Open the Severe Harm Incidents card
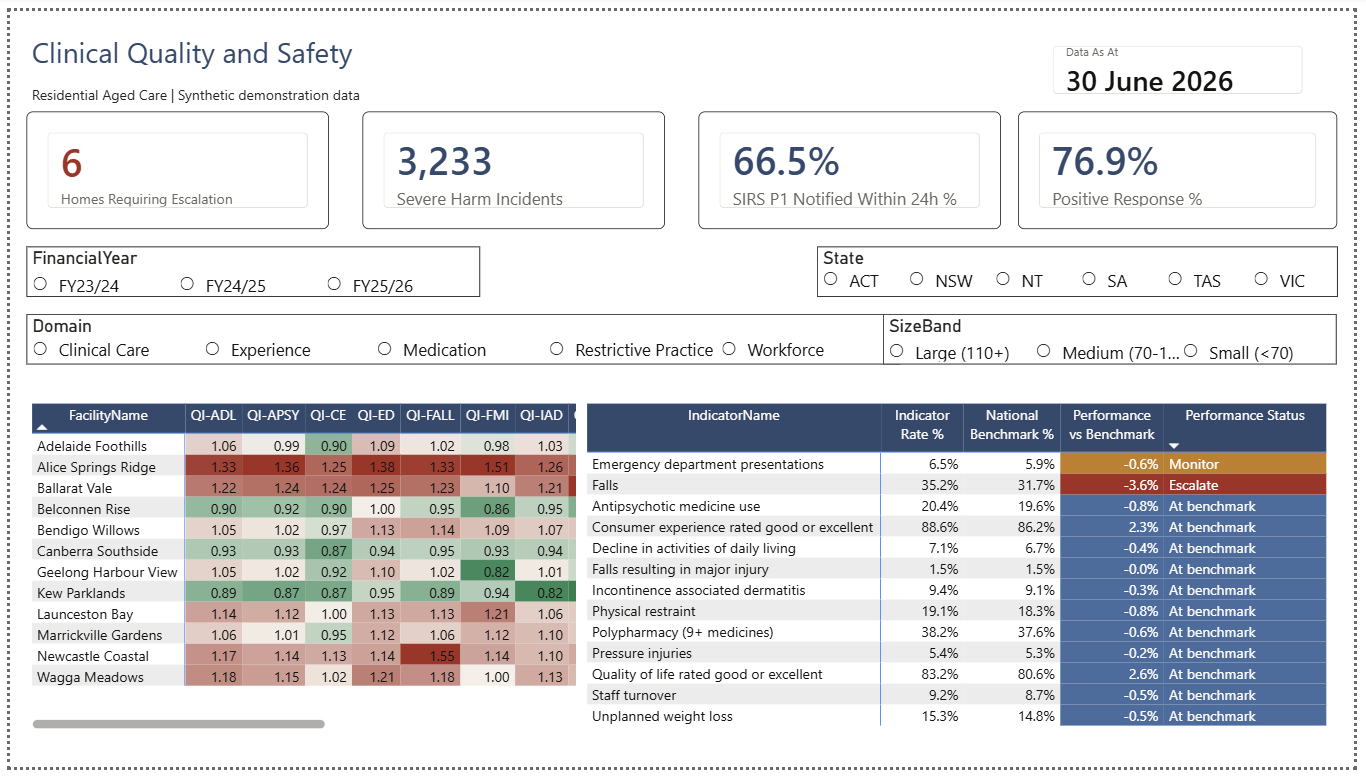 coord(513,171)
